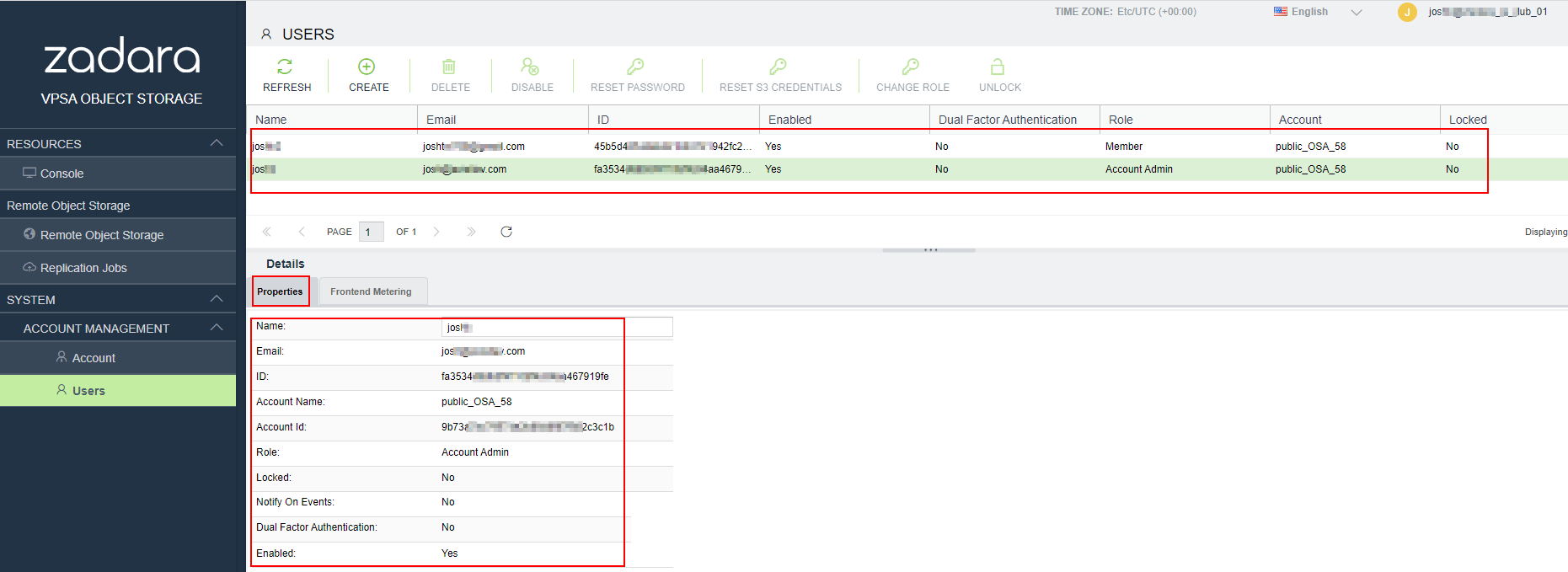
Task: Go to the last page arrow
Action: [x=471, y=232]
